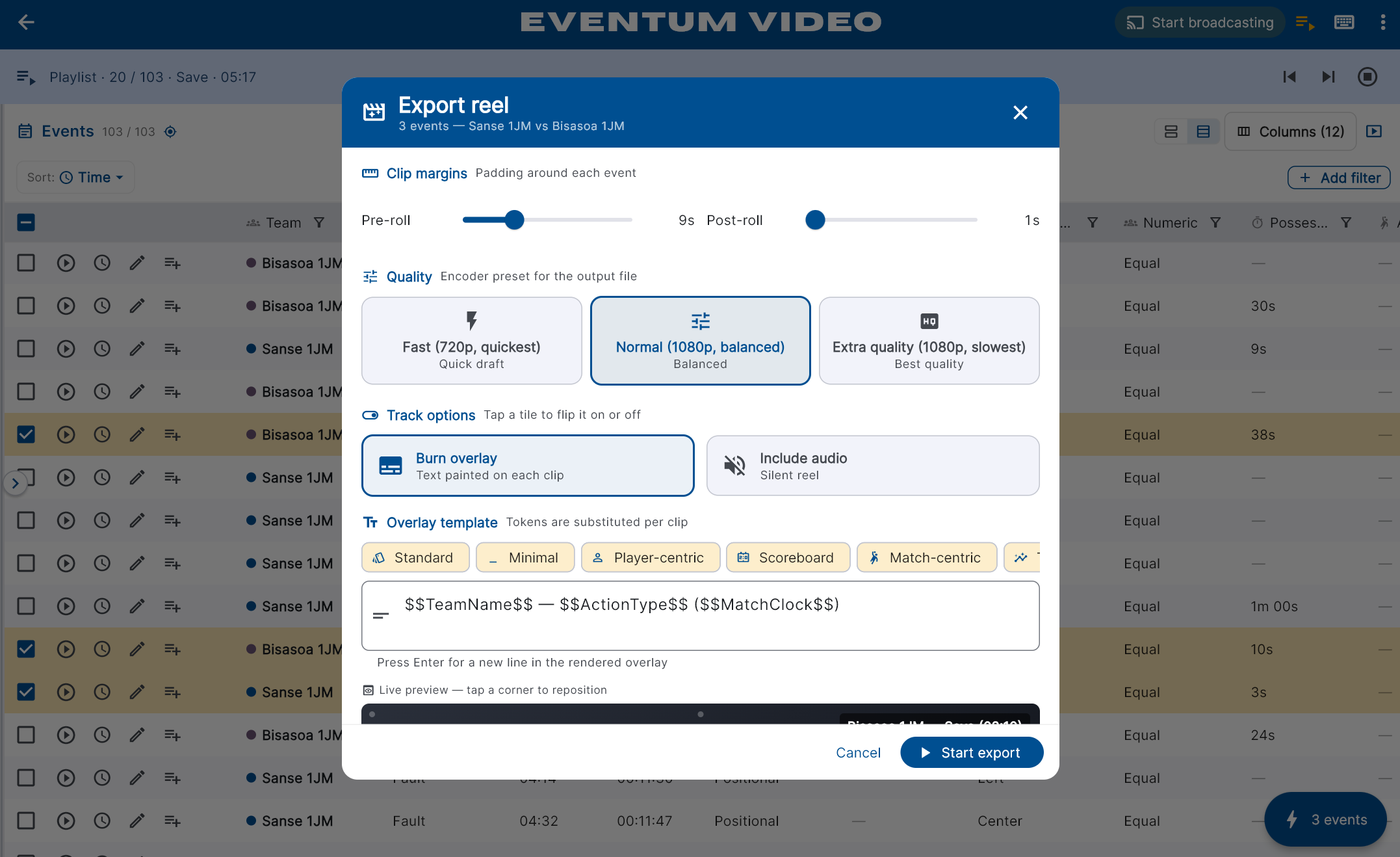Tap the top-left corner dot in the live preview
The width and height of the screenshot is (1400, 857).
click(372, 714)
